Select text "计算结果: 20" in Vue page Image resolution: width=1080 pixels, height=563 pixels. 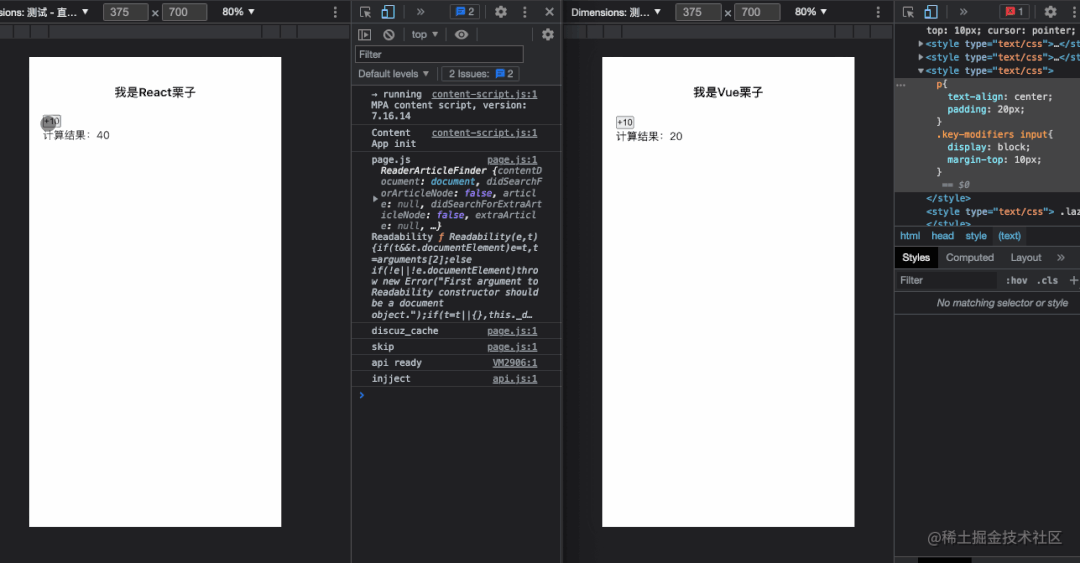(650, 137)
